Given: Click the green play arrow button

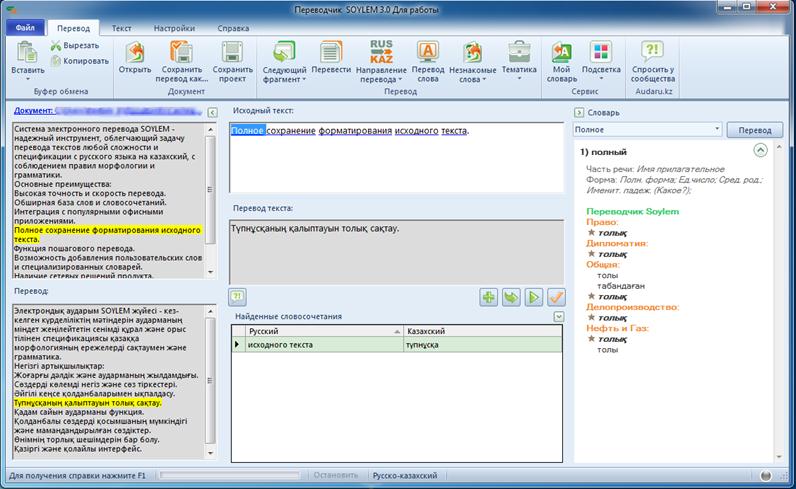Looking at the screenshot, I should point(534,297).
